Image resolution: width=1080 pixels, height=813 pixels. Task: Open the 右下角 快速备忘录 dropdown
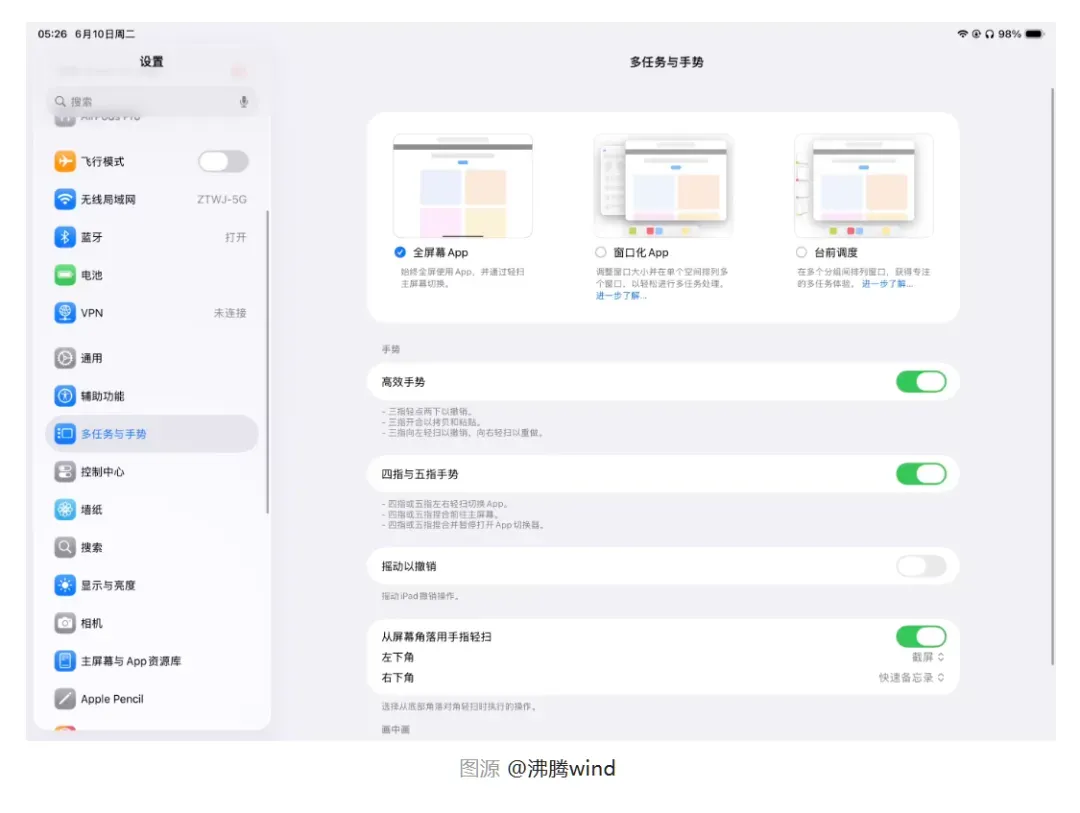(911, 678)
